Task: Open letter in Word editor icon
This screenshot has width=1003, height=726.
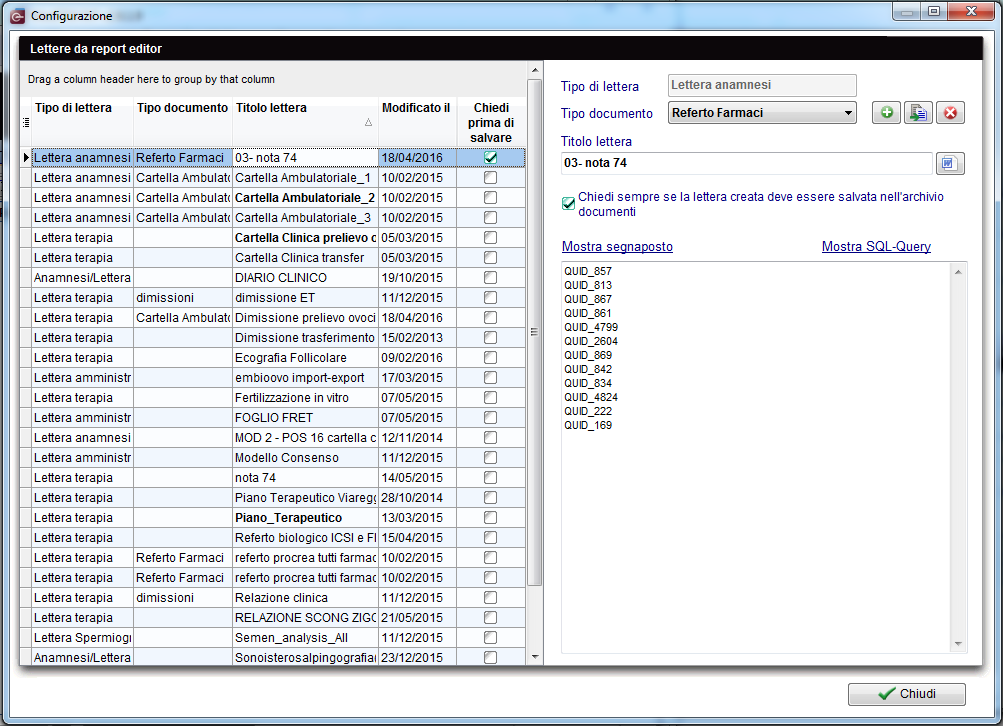Action: 949,163
